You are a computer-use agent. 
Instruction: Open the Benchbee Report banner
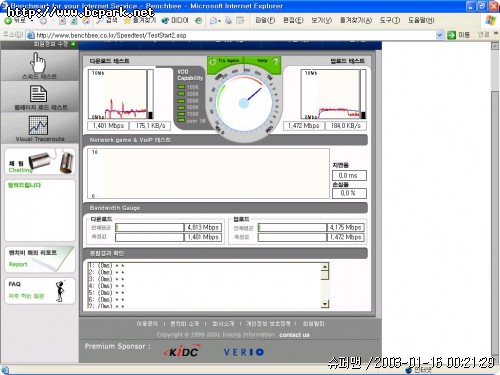[40, 259]
